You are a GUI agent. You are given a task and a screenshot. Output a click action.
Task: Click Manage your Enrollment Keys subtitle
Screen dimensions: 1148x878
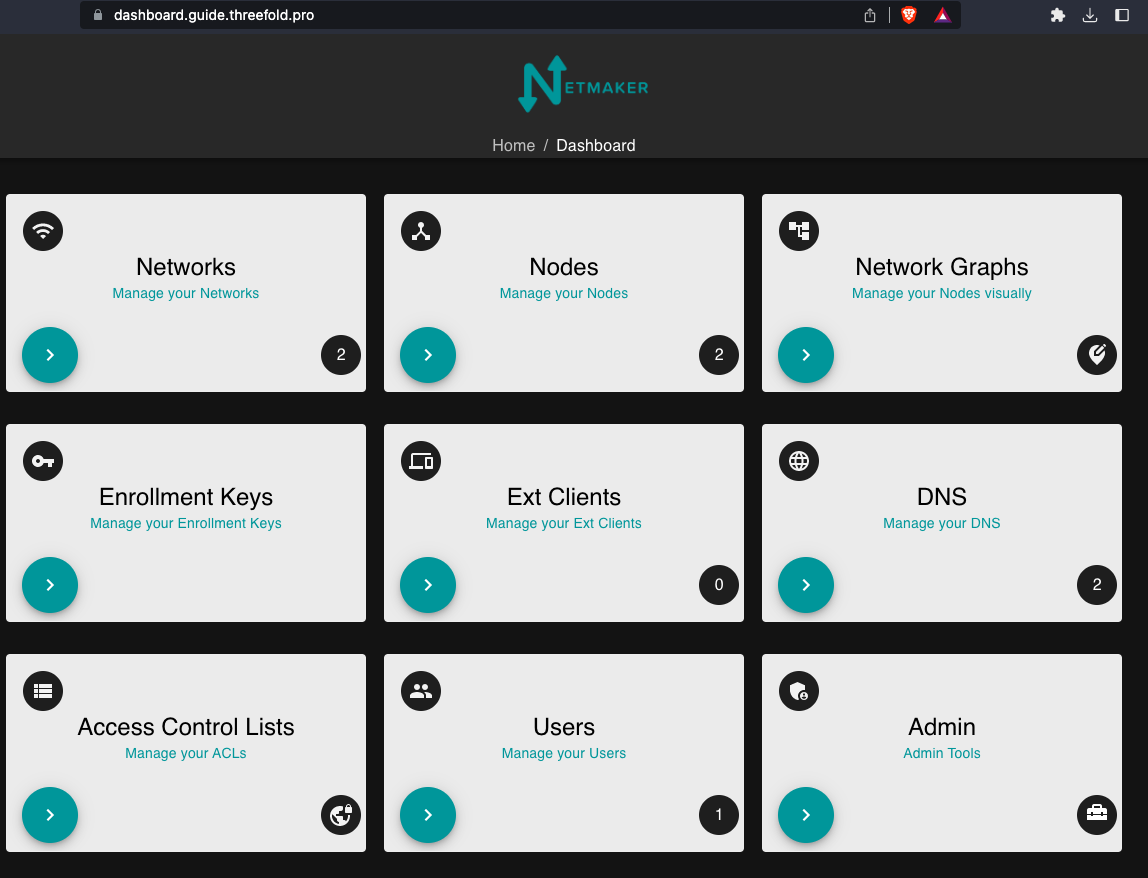(x=186, y=523)
